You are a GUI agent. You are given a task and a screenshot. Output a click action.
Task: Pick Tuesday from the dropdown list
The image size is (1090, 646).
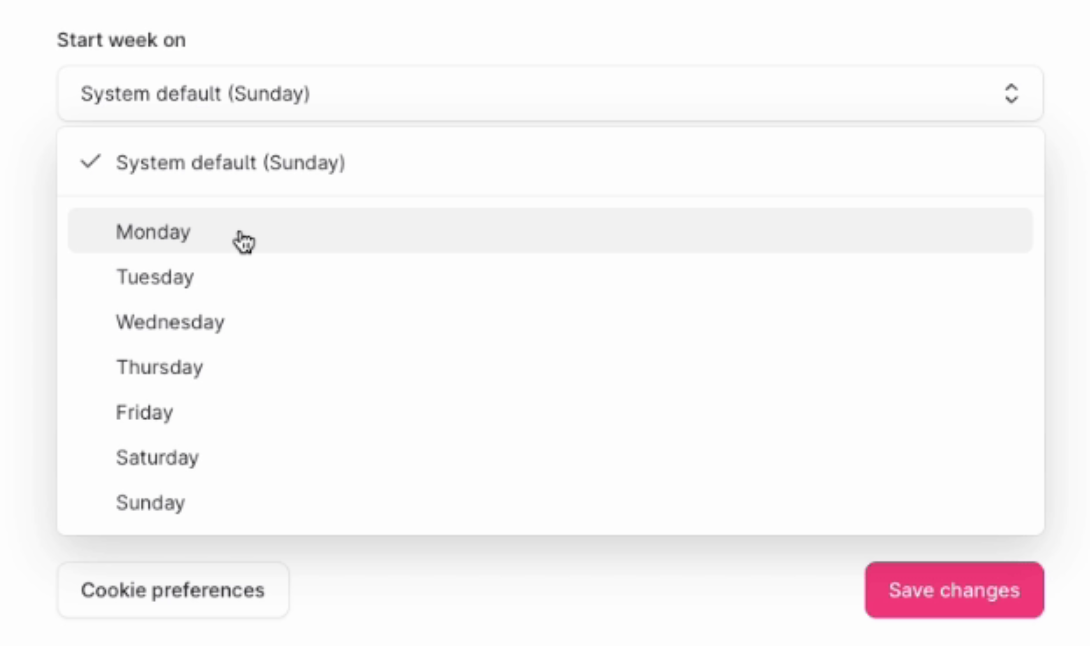[x=155, y=277]
